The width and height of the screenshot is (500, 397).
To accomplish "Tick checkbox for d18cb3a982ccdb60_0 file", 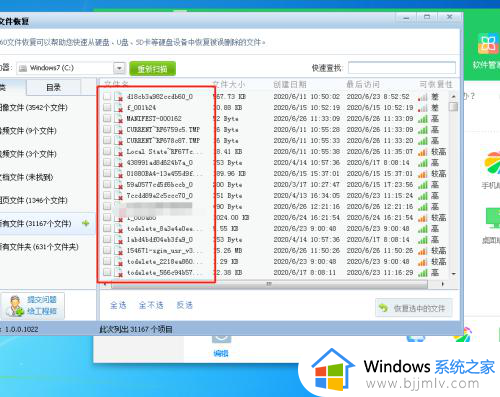I will [107, 97].
